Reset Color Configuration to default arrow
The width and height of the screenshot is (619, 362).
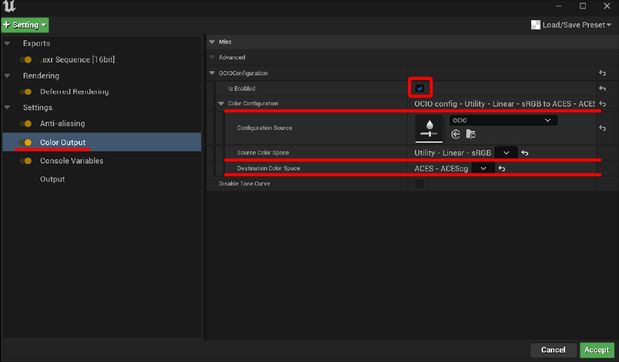pos(602,104)
